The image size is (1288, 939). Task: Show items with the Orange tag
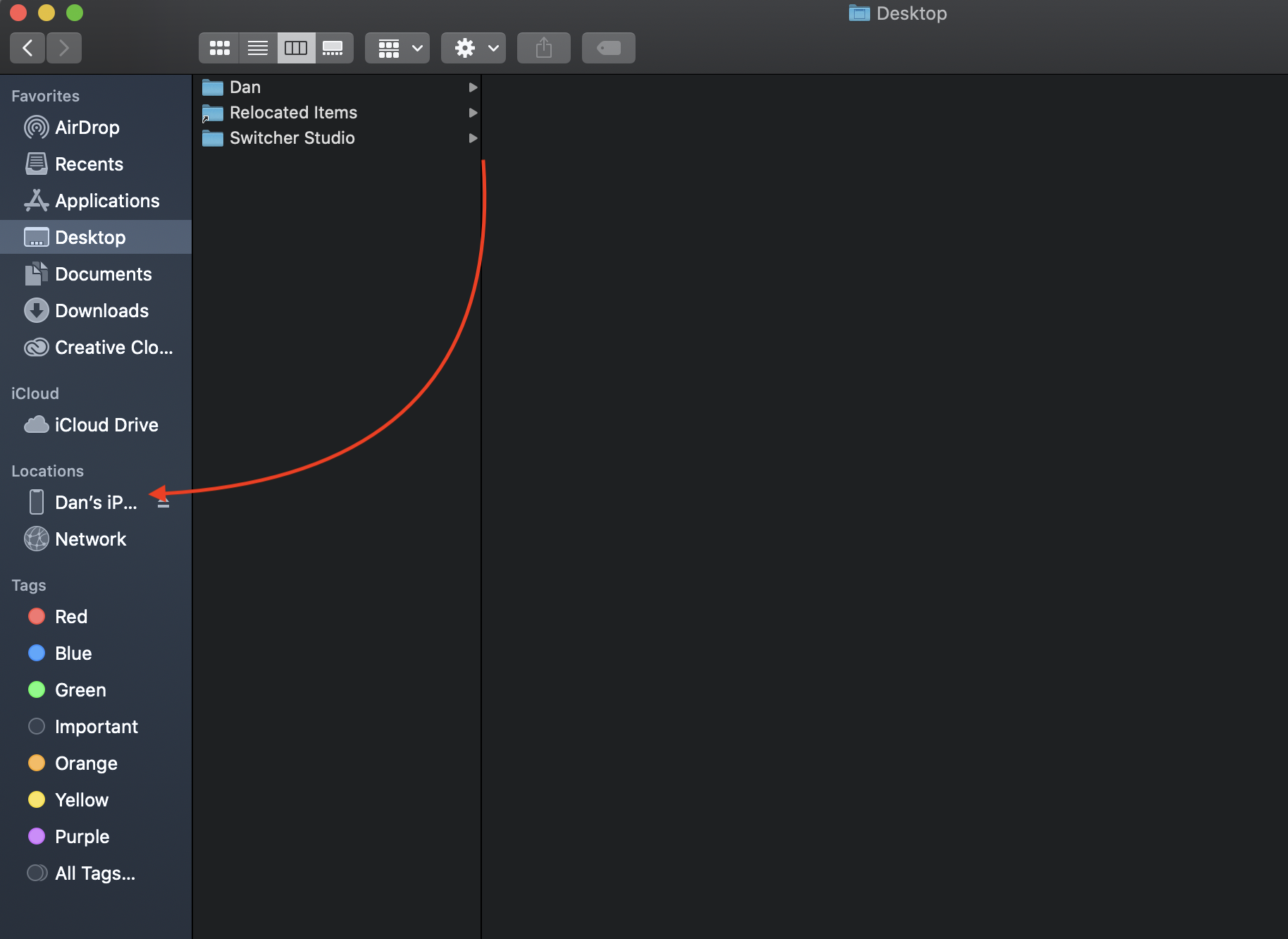point(96,763)
